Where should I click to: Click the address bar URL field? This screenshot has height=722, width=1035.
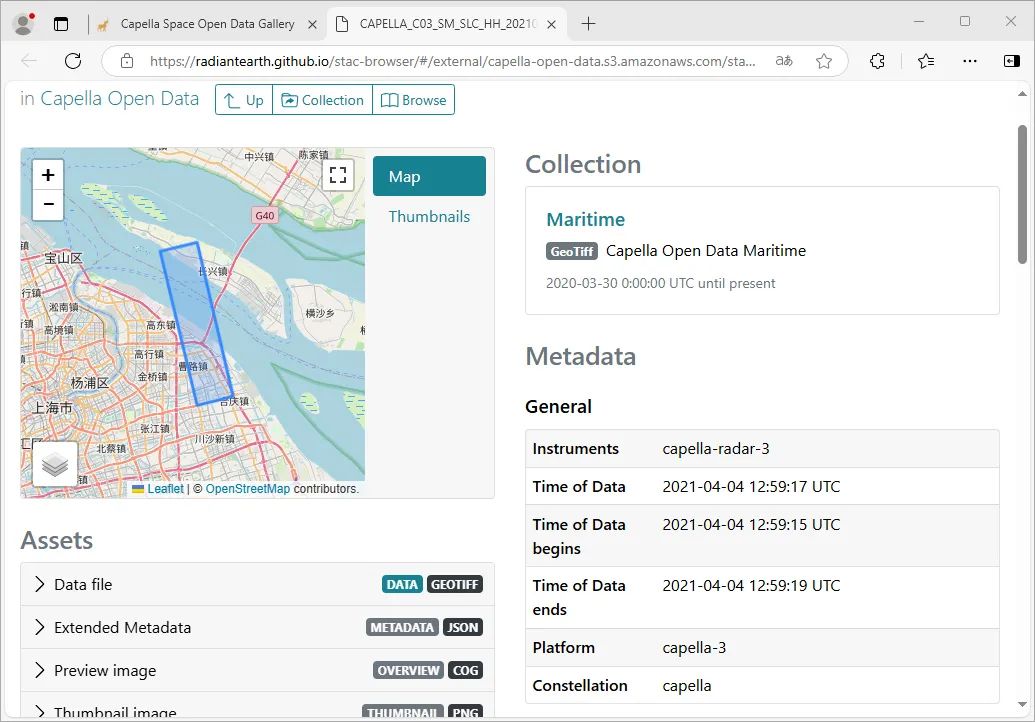tap(452, 61)
